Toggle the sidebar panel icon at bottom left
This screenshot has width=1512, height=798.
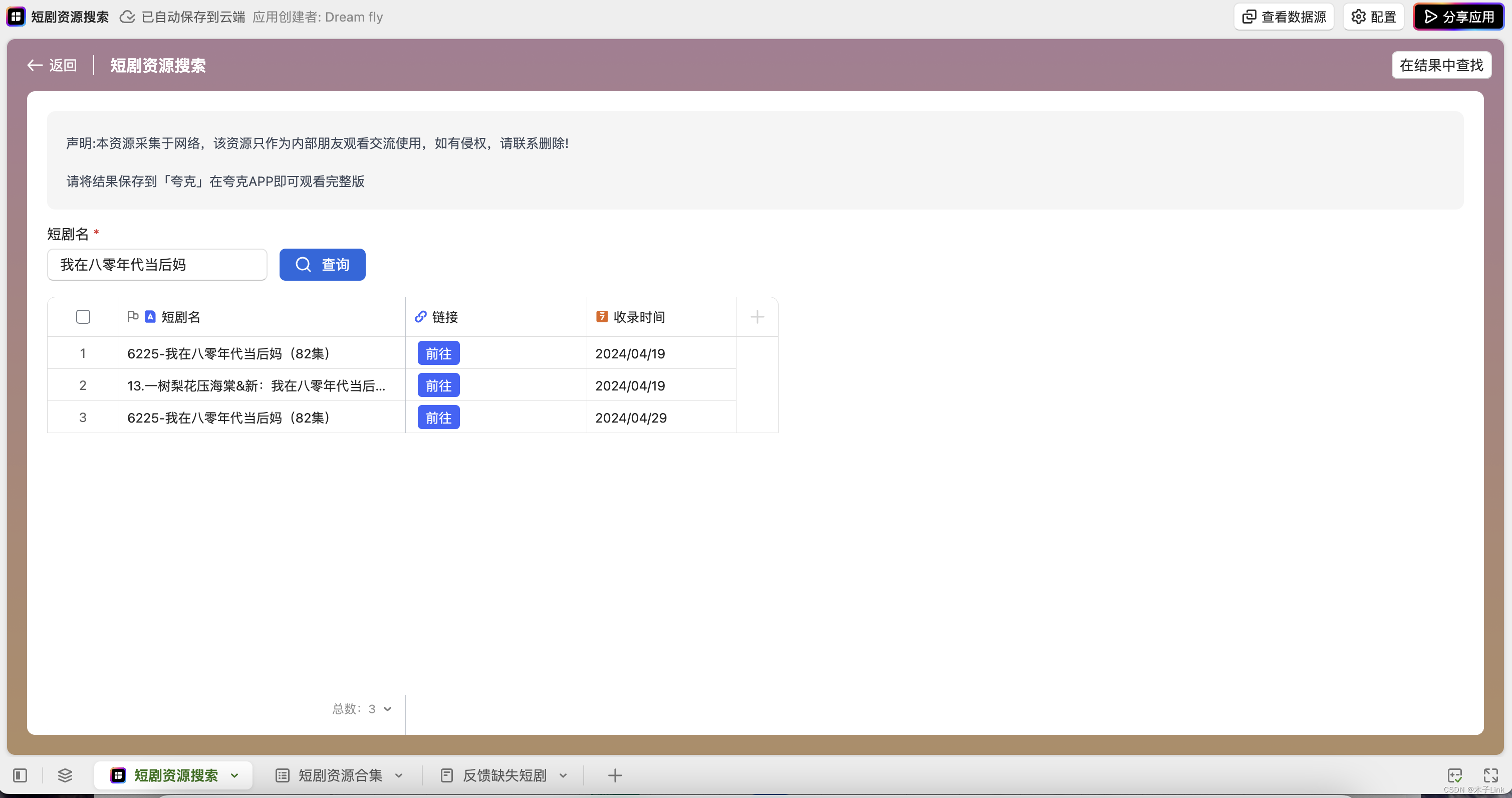point(20,775)
